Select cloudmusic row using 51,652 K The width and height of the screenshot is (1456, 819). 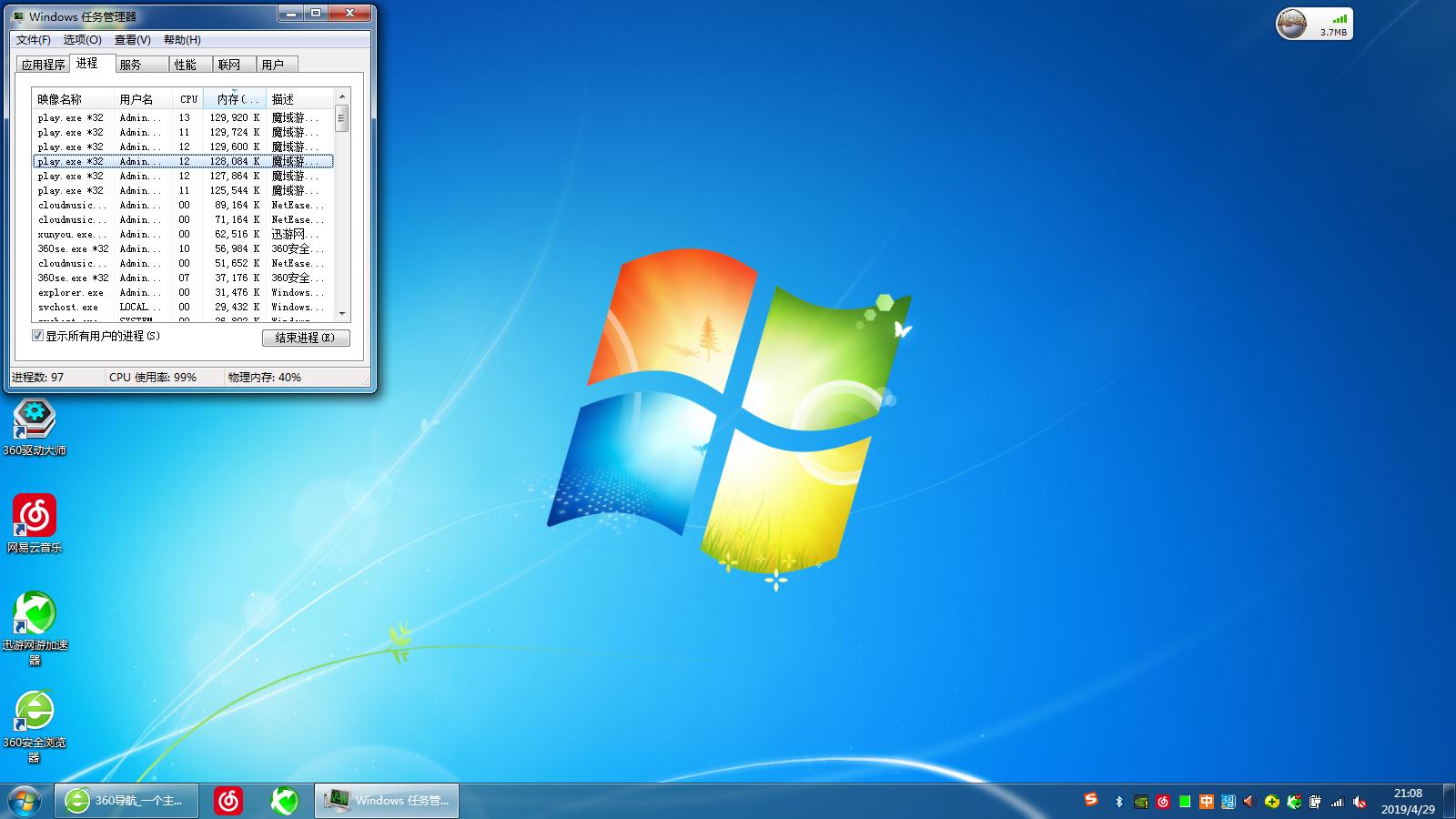pos(183,263)
